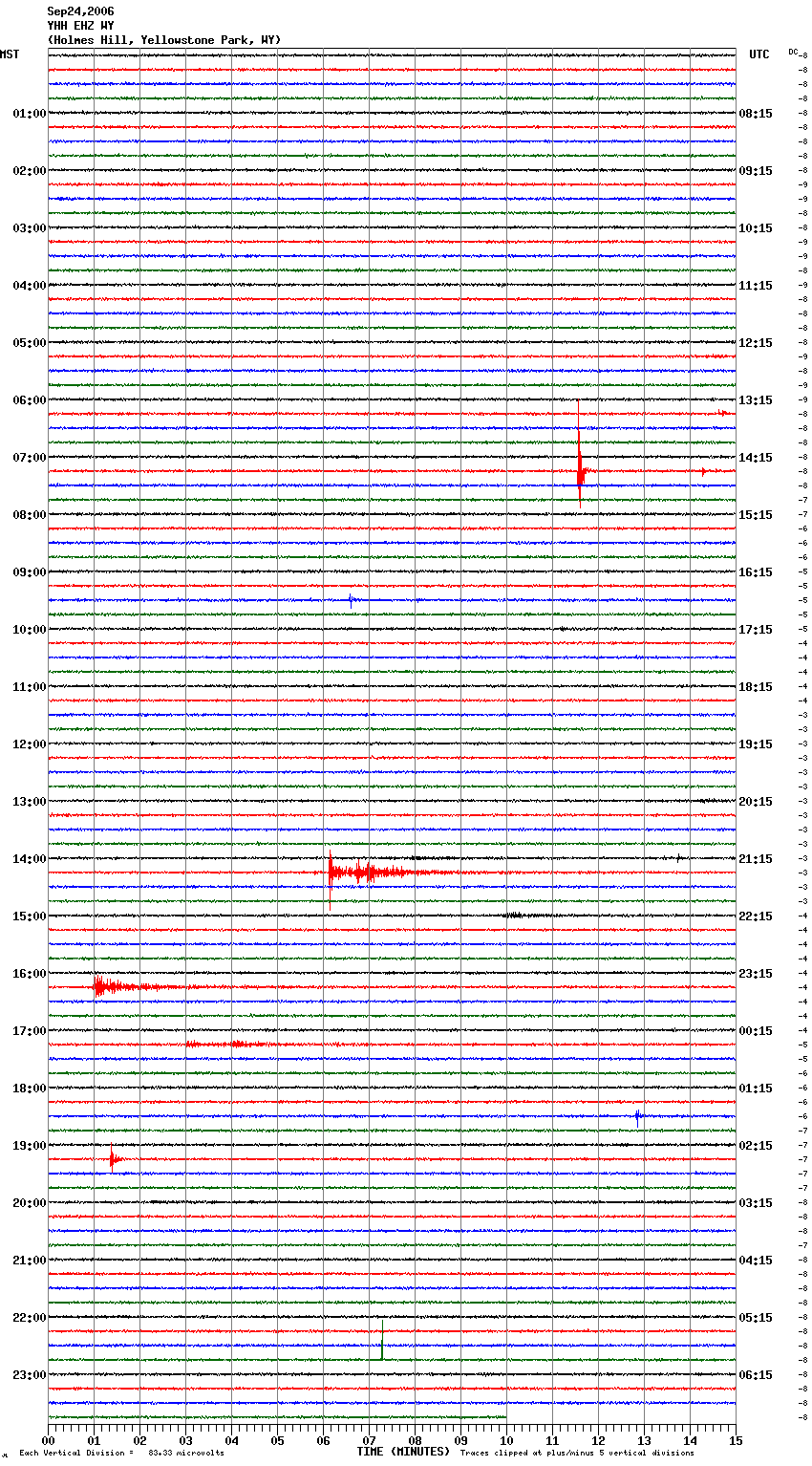Select the 14:00 MST row label
This screenshot has width=812, height=1466.
pyautogui.click(x=30, y=859)
